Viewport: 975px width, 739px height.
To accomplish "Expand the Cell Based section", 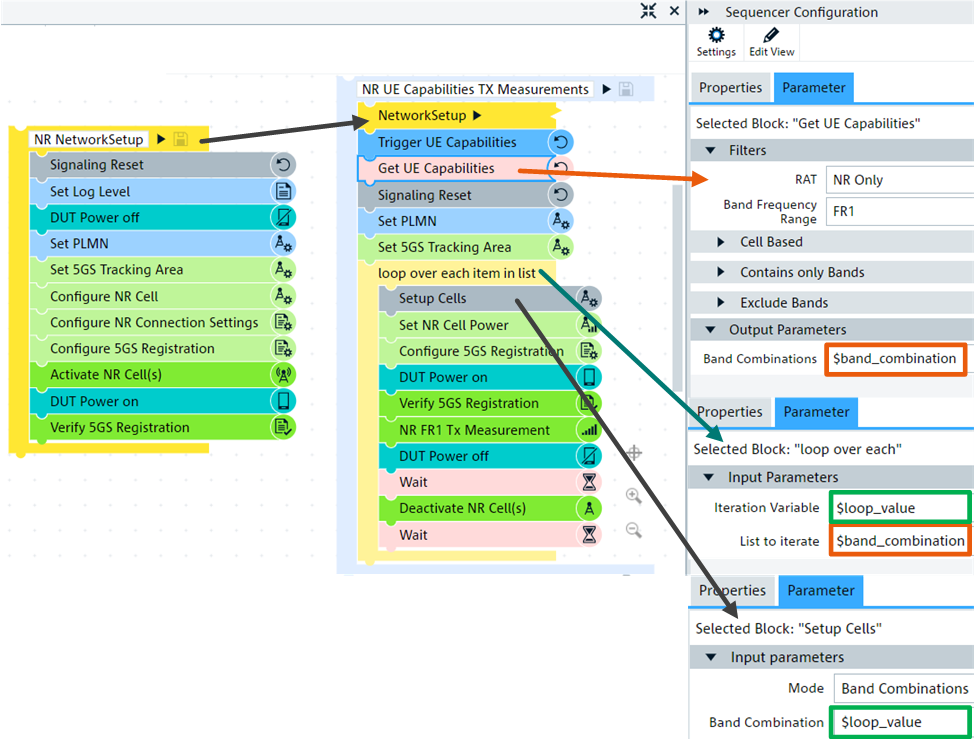I will pos(722,242).
